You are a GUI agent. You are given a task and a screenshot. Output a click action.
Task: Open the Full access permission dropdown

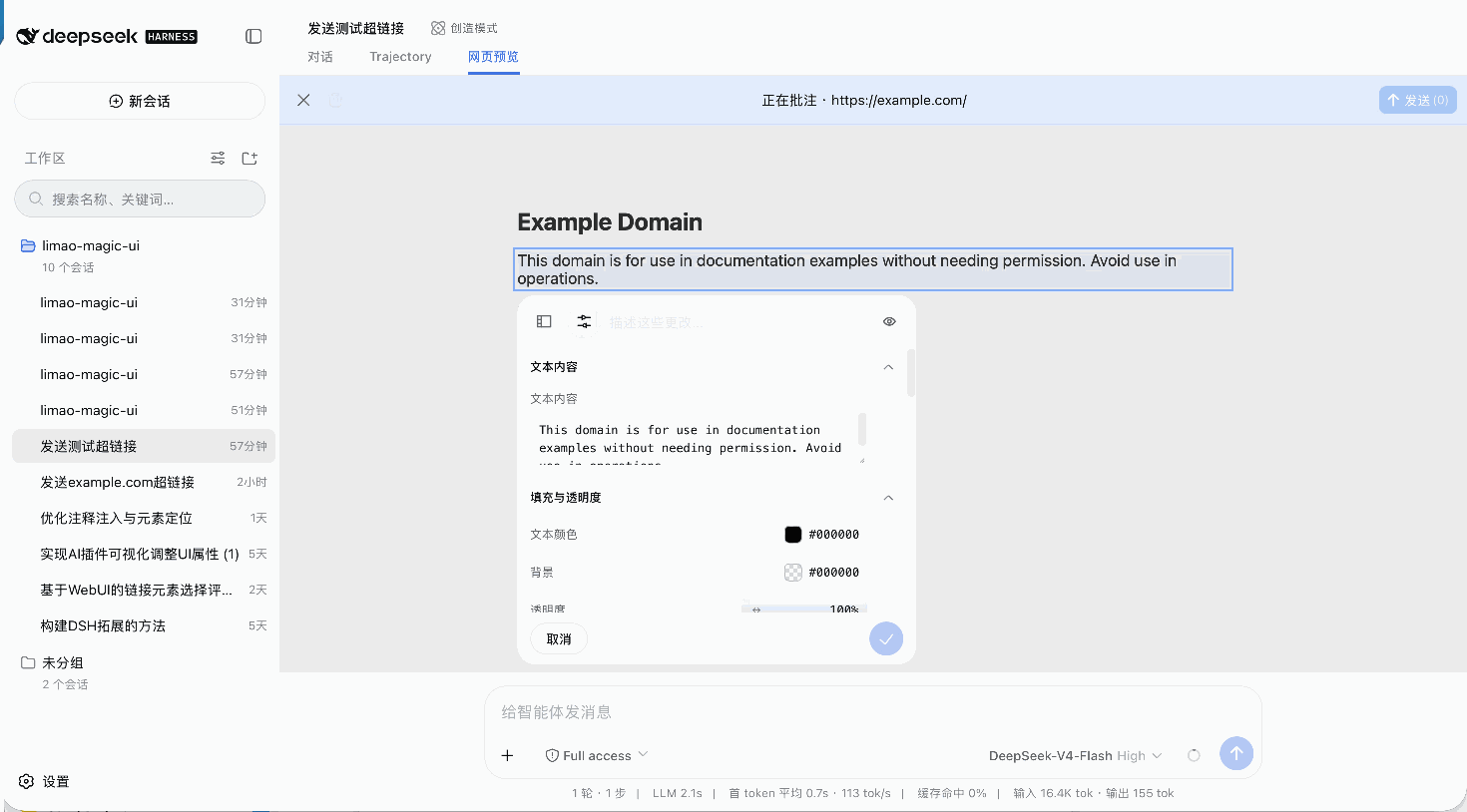tap(597, 755)
